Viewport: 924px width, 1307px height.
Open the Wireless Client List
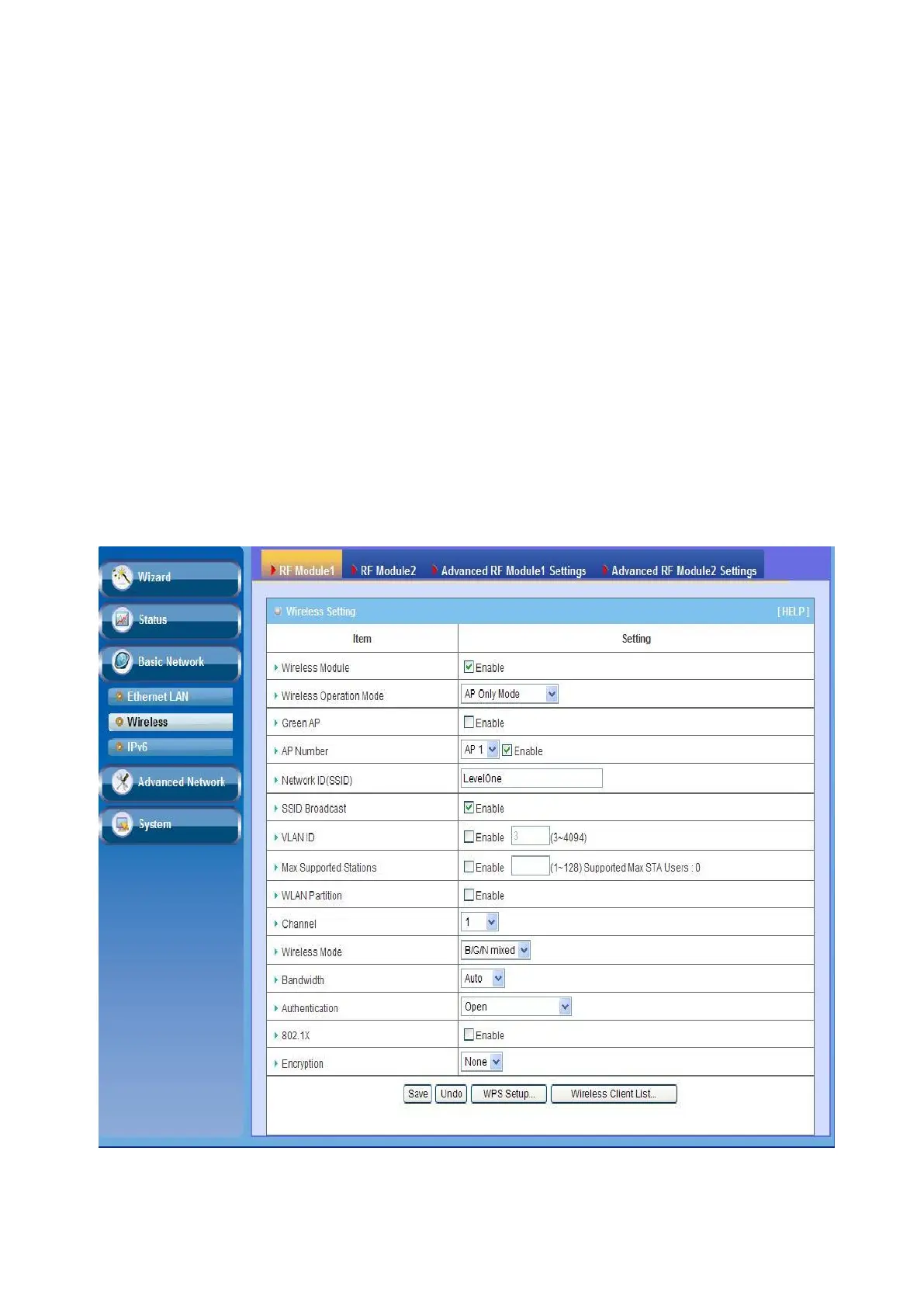tap(614, 1094)
